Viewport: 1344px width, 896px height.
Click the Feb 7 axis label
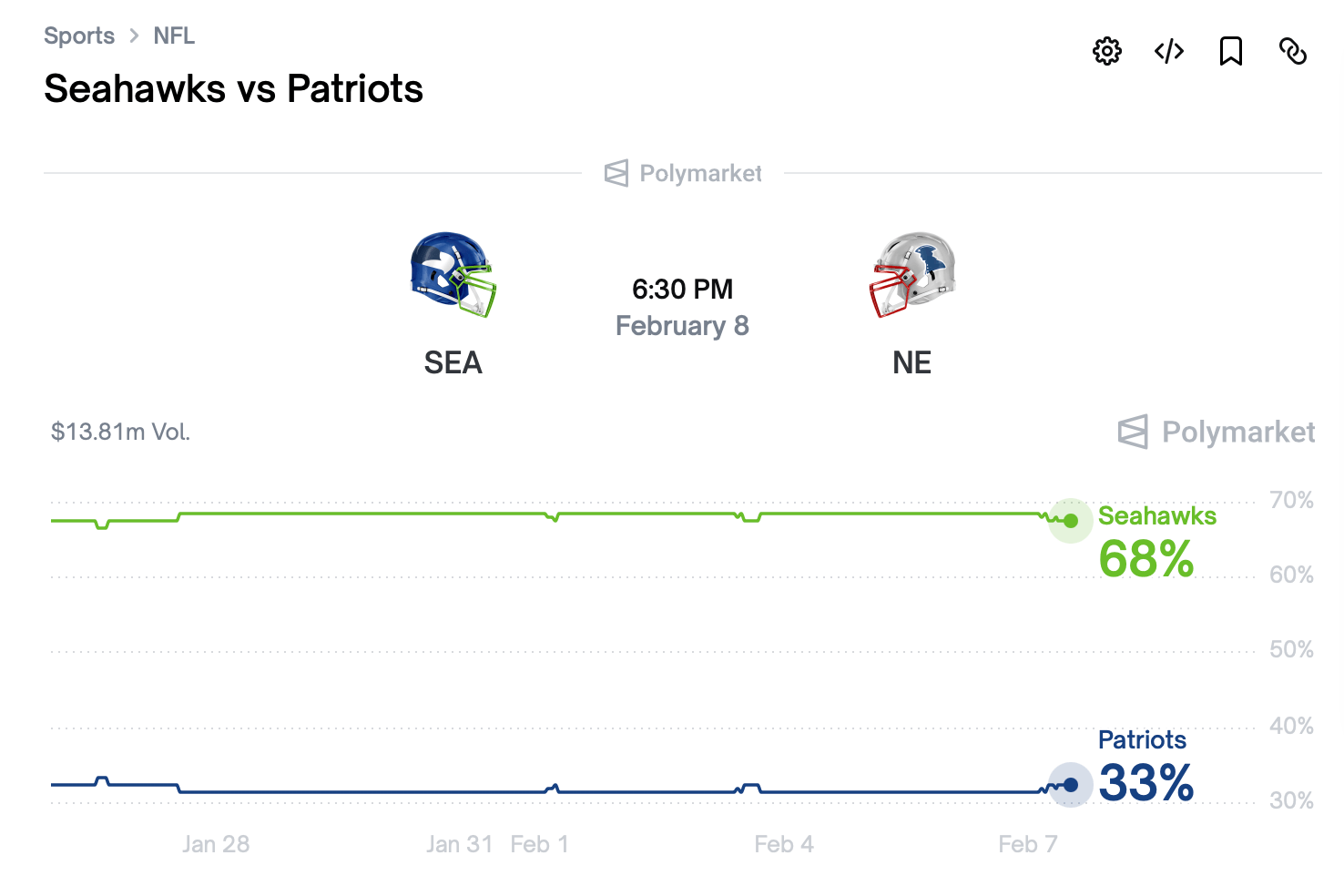click(1027, 844)
